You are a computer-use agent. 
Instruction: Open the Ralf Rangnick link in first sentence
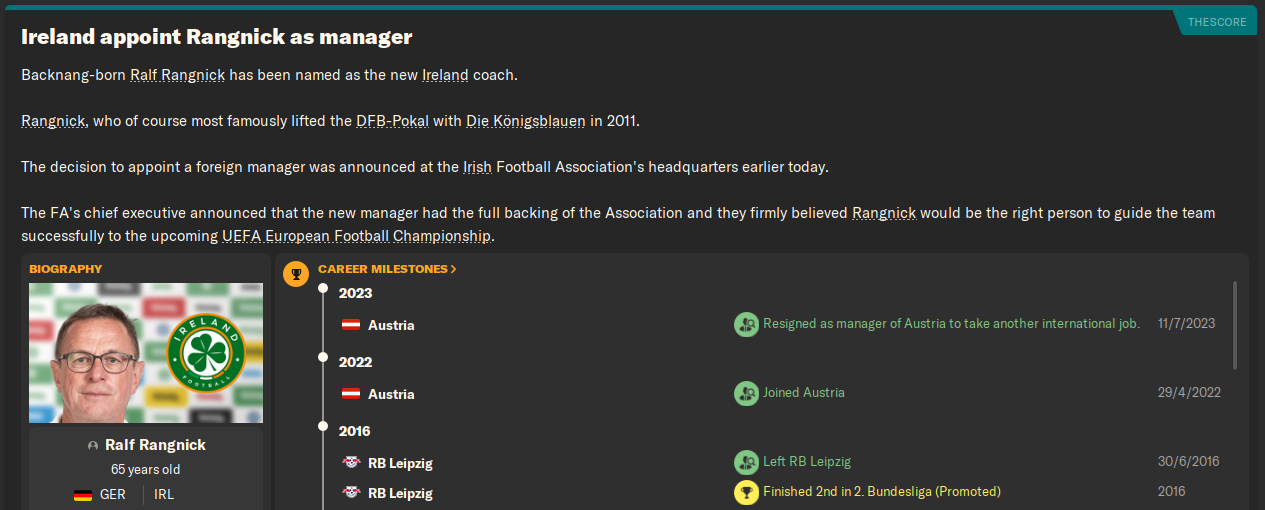[178, 76]
